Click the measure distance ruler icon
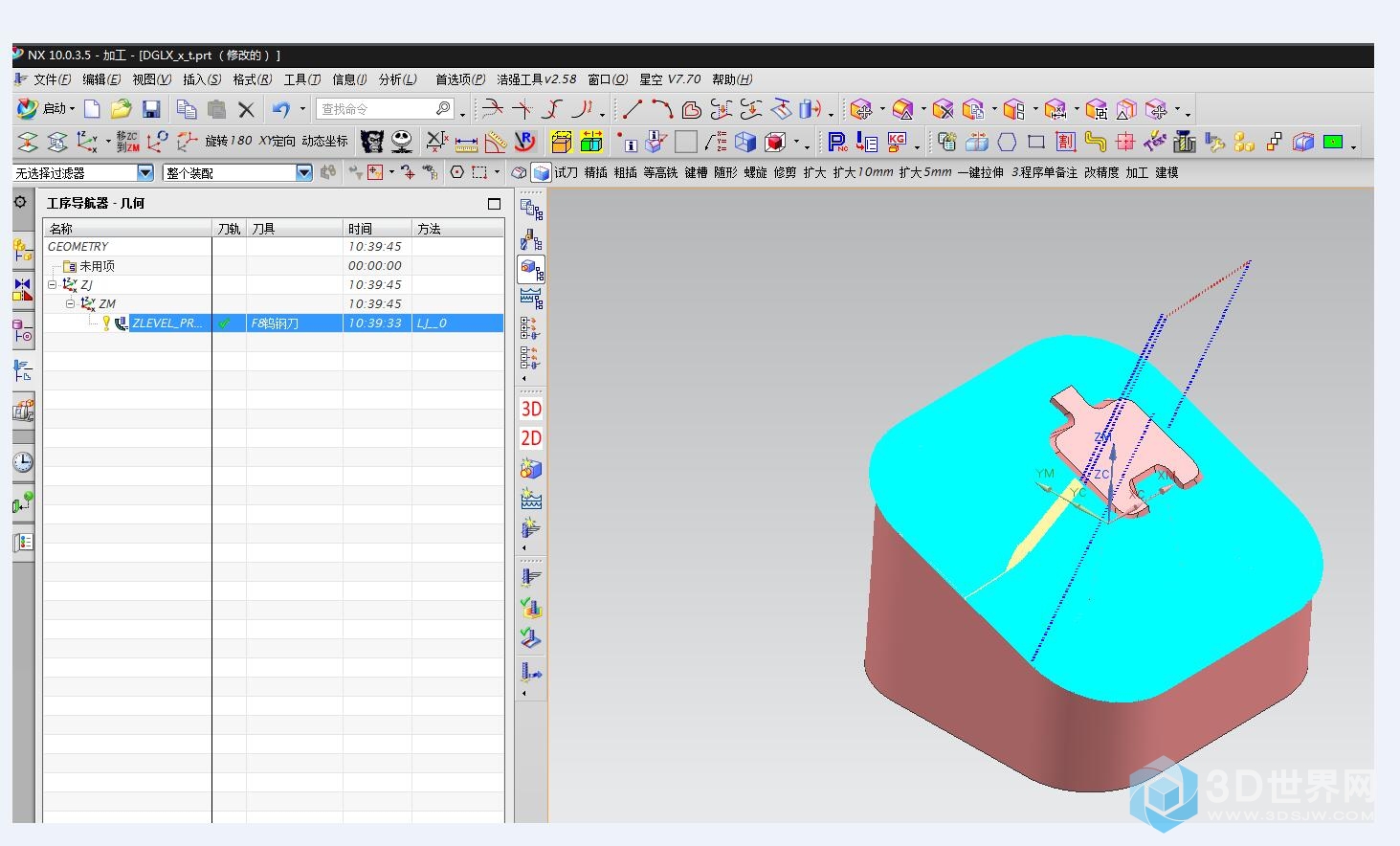The image size is (1400, 846). 466,143
